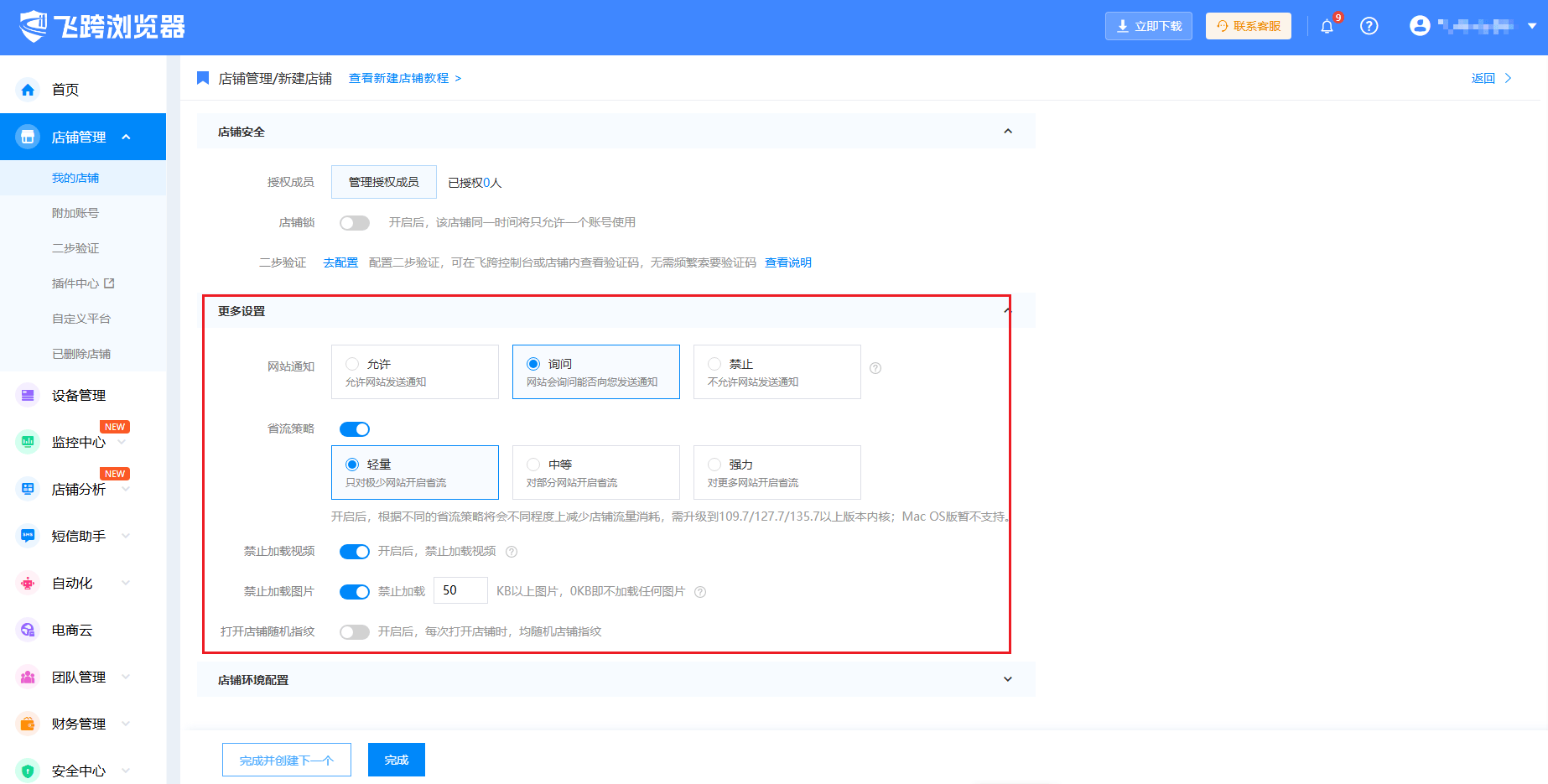Viewport: 1548px width, 784px height.
Task: Click the help icon next to 网站通知 options
Action: coord(875,368)
